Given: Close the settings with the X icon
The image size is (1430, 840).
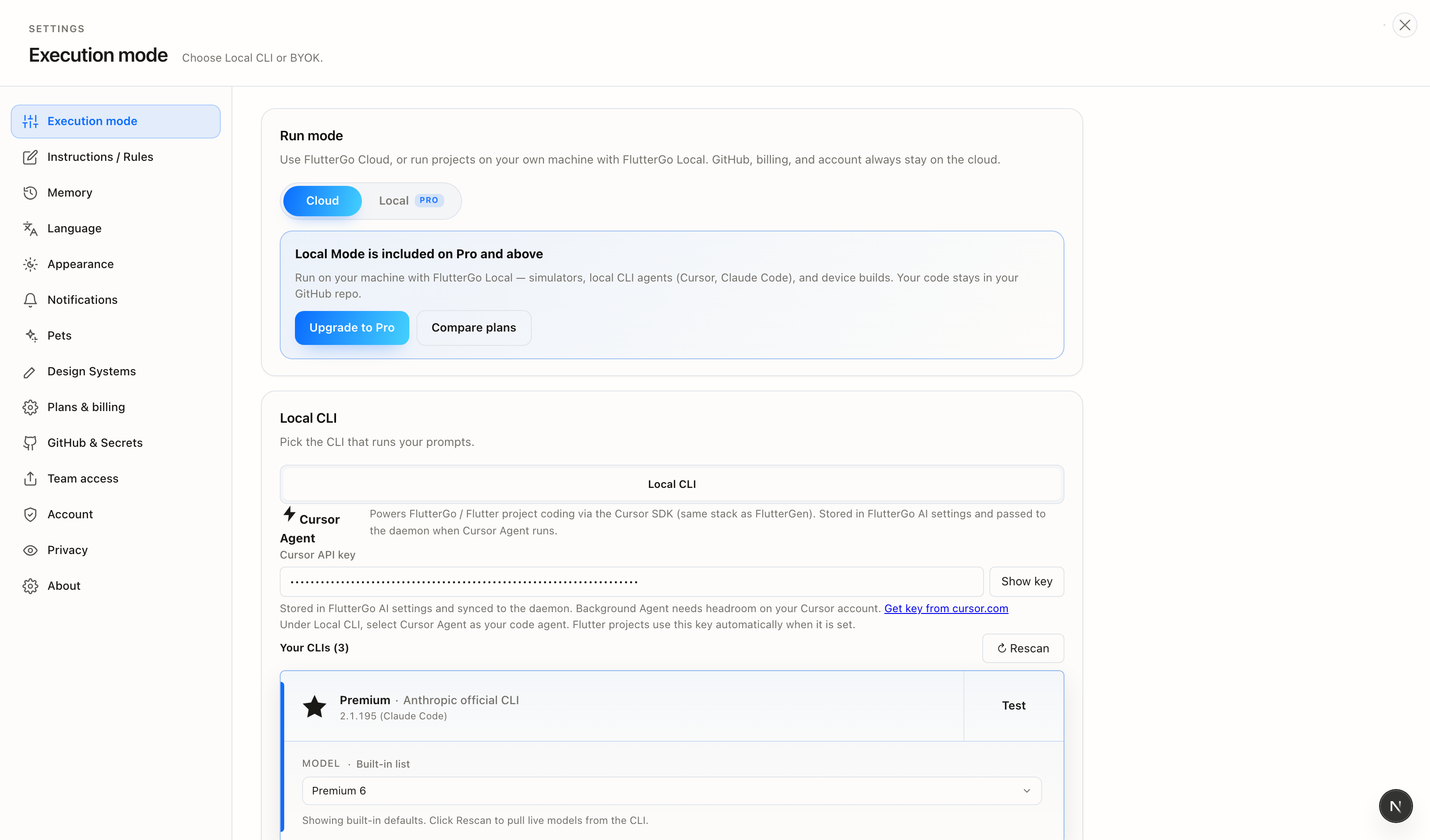Looking at the screenshot, I should click(1405, 25).
